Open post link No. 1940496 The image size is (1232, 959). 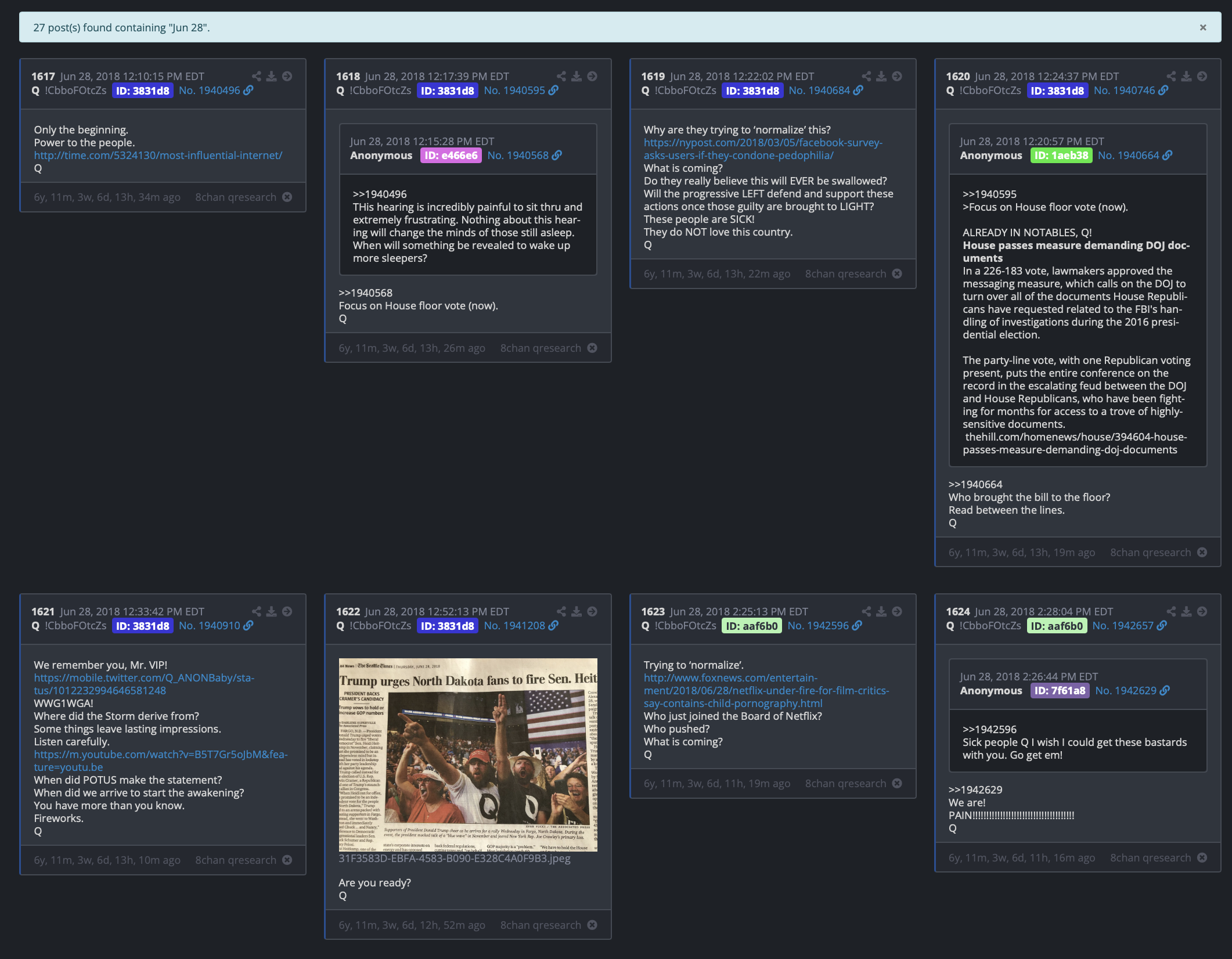coord(216,91)
